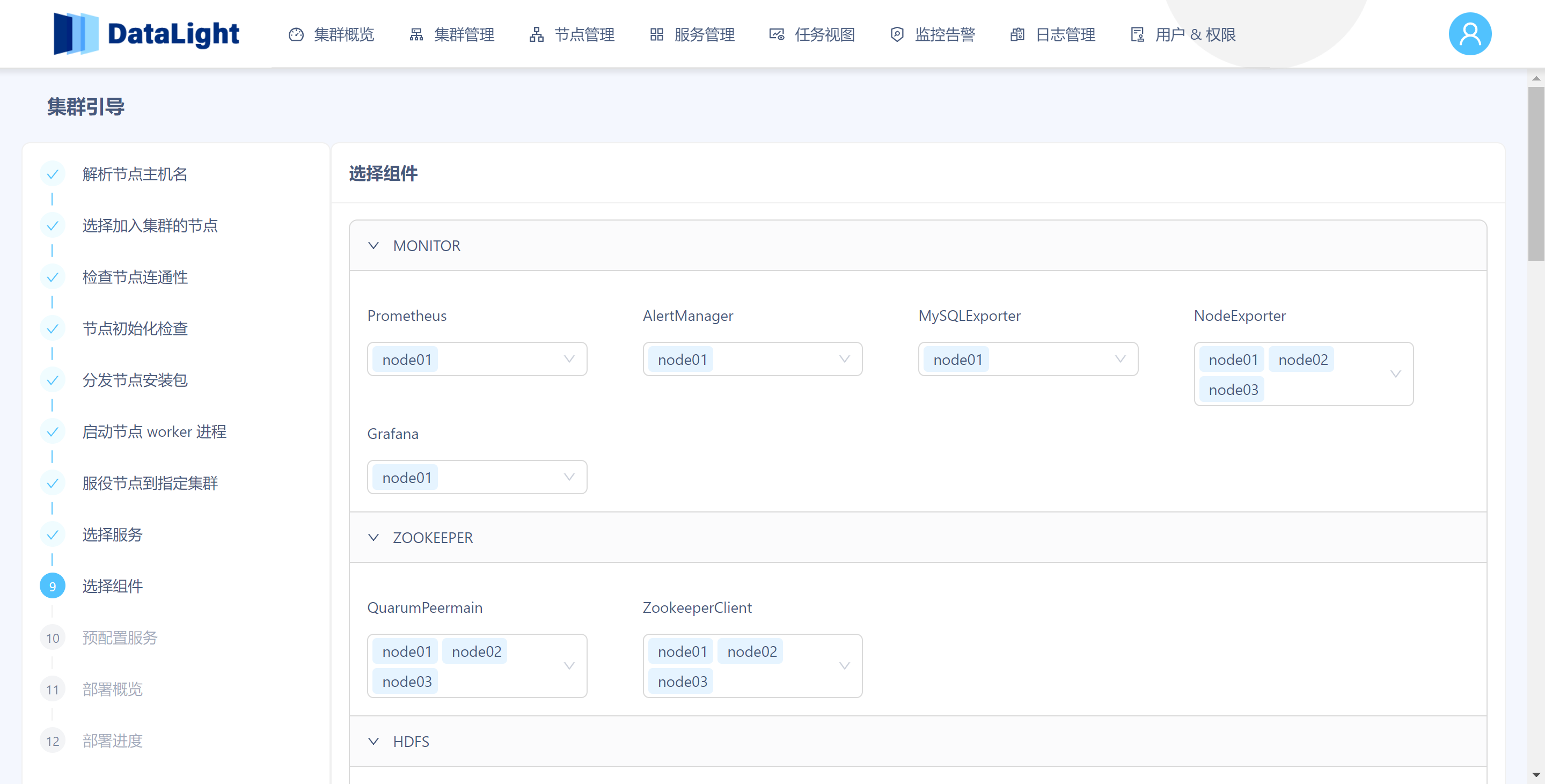Screen dimensions: 1545x784
Task: Click the 部署概览 step label
Action: tap(112, 690)
